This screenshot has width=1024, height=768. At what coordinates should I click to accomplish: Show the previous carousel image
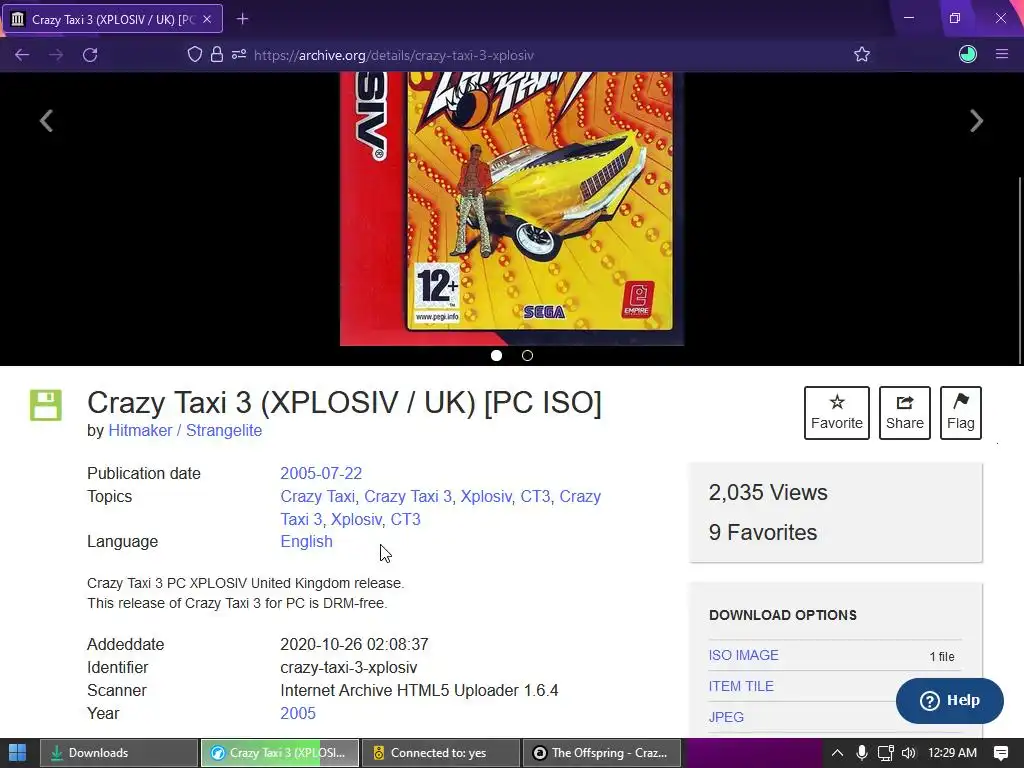pyautogui.click(x=46, y=121)
